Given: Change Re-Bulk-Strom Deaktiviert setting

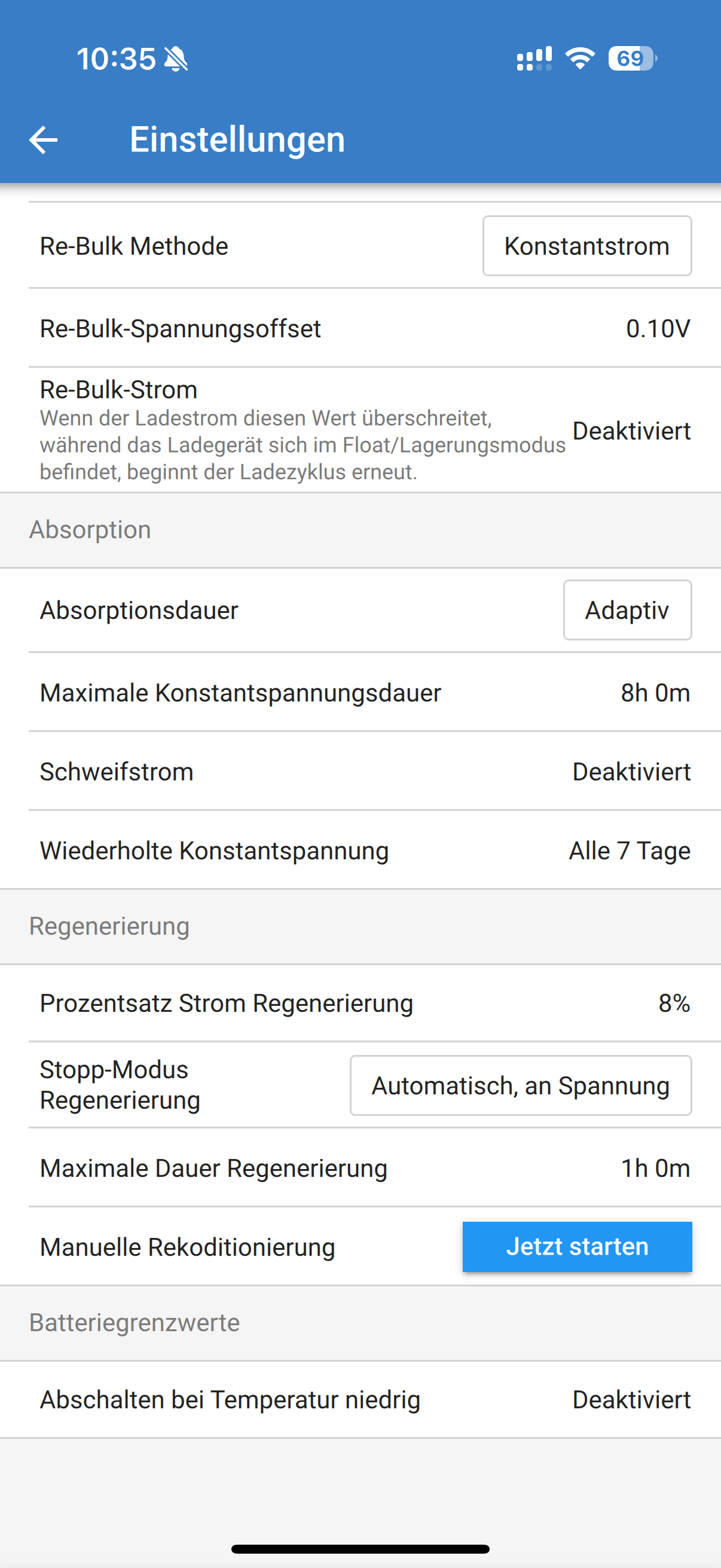Looking at the screenshot, I should [360, 431].
